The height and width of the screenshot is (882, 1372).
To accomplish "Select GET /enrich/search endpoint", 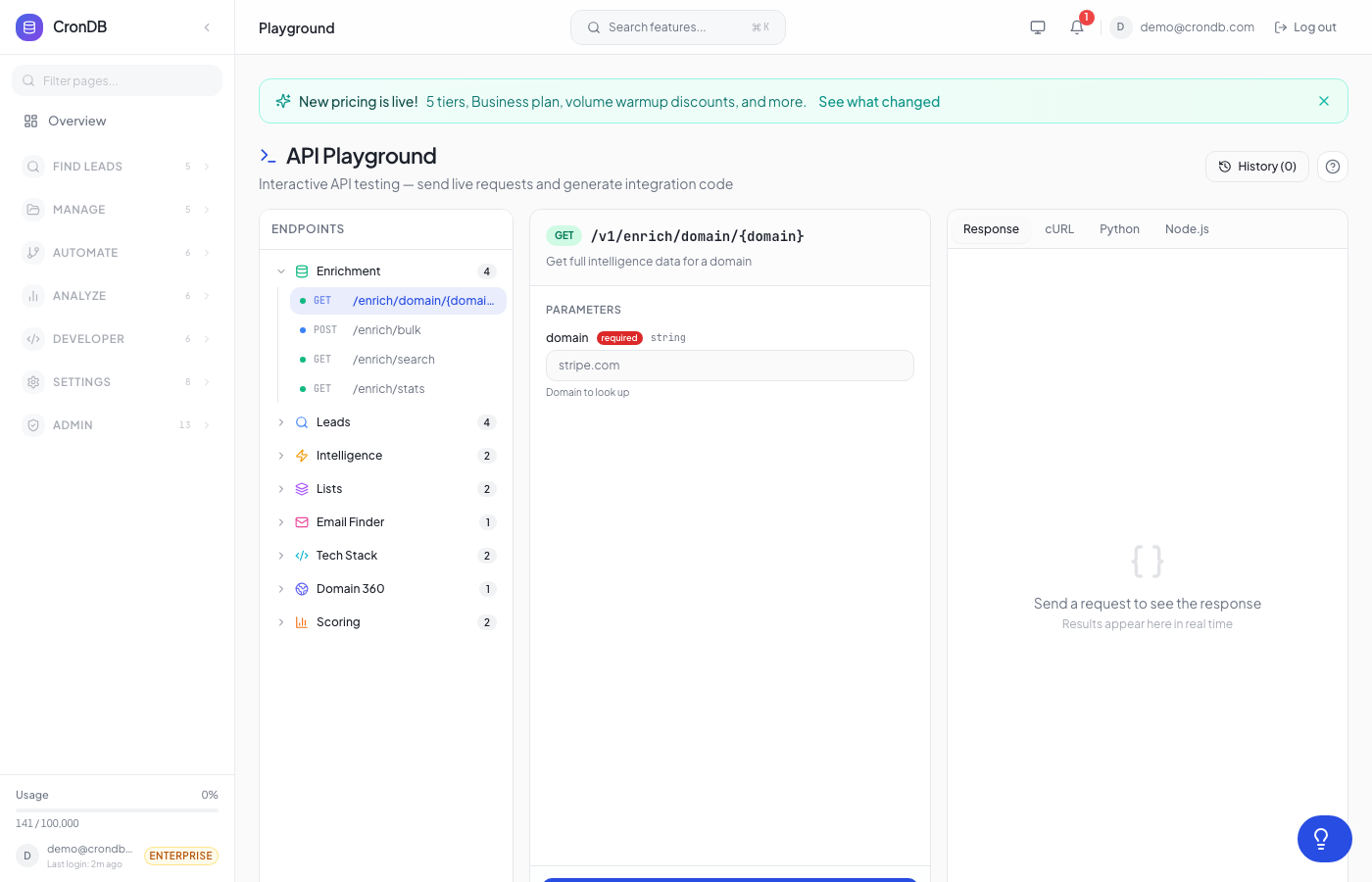I will pos(398,360).
